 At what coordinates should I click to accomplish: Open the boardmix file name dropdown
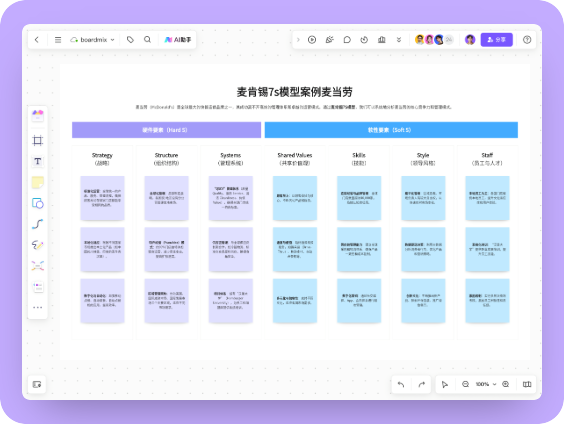[92, 40]
